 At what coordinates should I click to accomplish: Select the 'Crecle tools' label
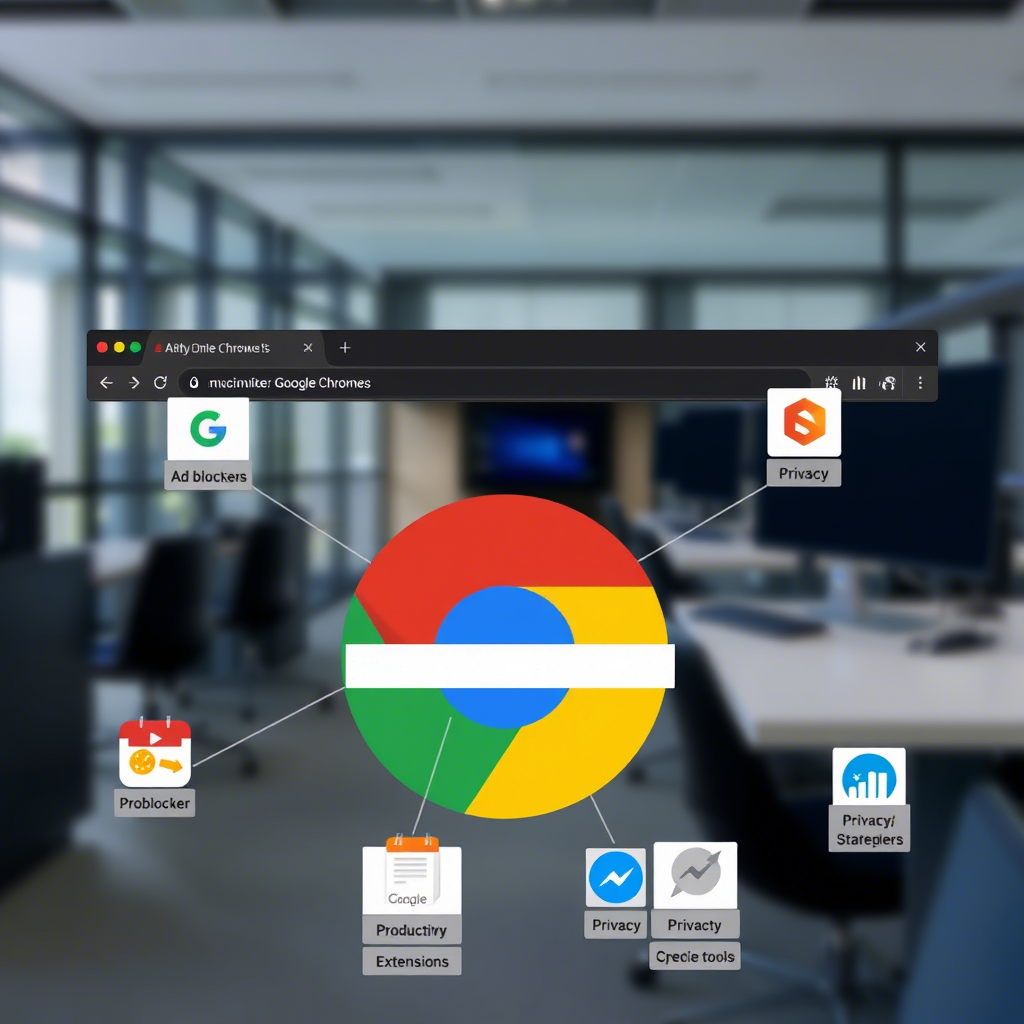[x=695, y=956]
